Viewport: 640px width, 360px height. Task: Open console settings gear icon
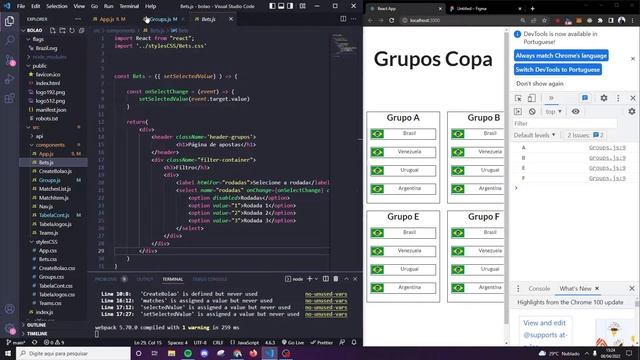click(x=632, y=111)
